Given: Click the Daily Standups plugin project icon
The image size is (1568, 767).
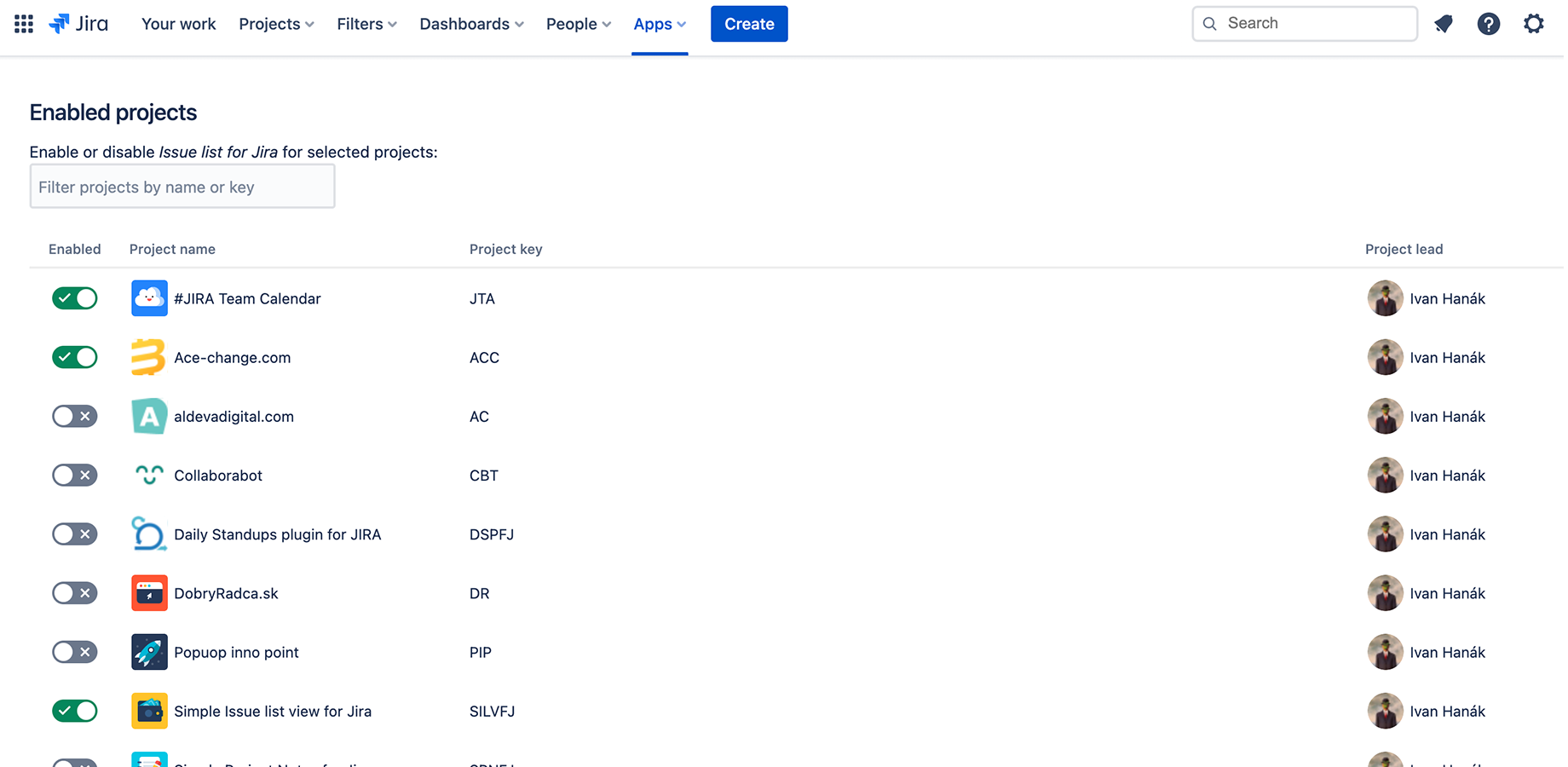Looking at the screenshot, I should (149, 533).
